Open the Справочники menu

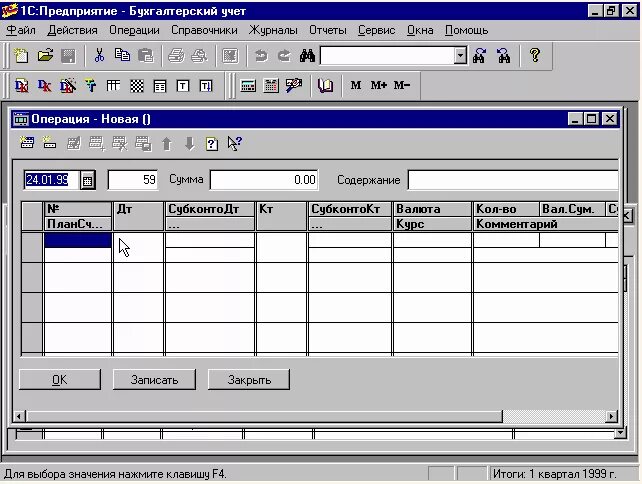coord(204,30)
